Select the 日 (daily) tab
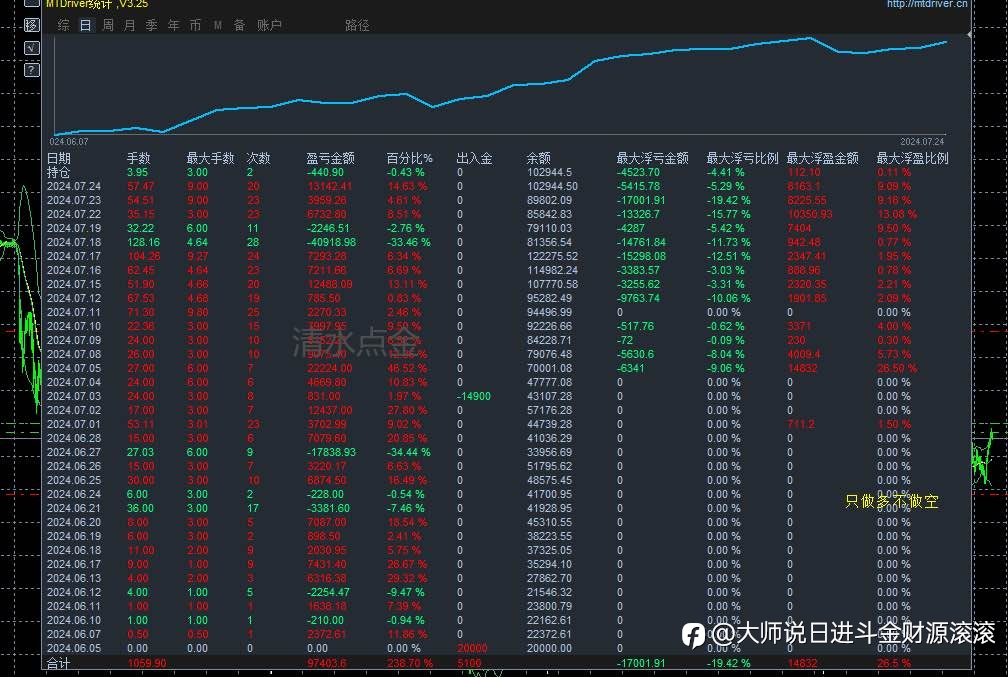This screenshot has height=677, width=1008. click(x=86, y=25)
